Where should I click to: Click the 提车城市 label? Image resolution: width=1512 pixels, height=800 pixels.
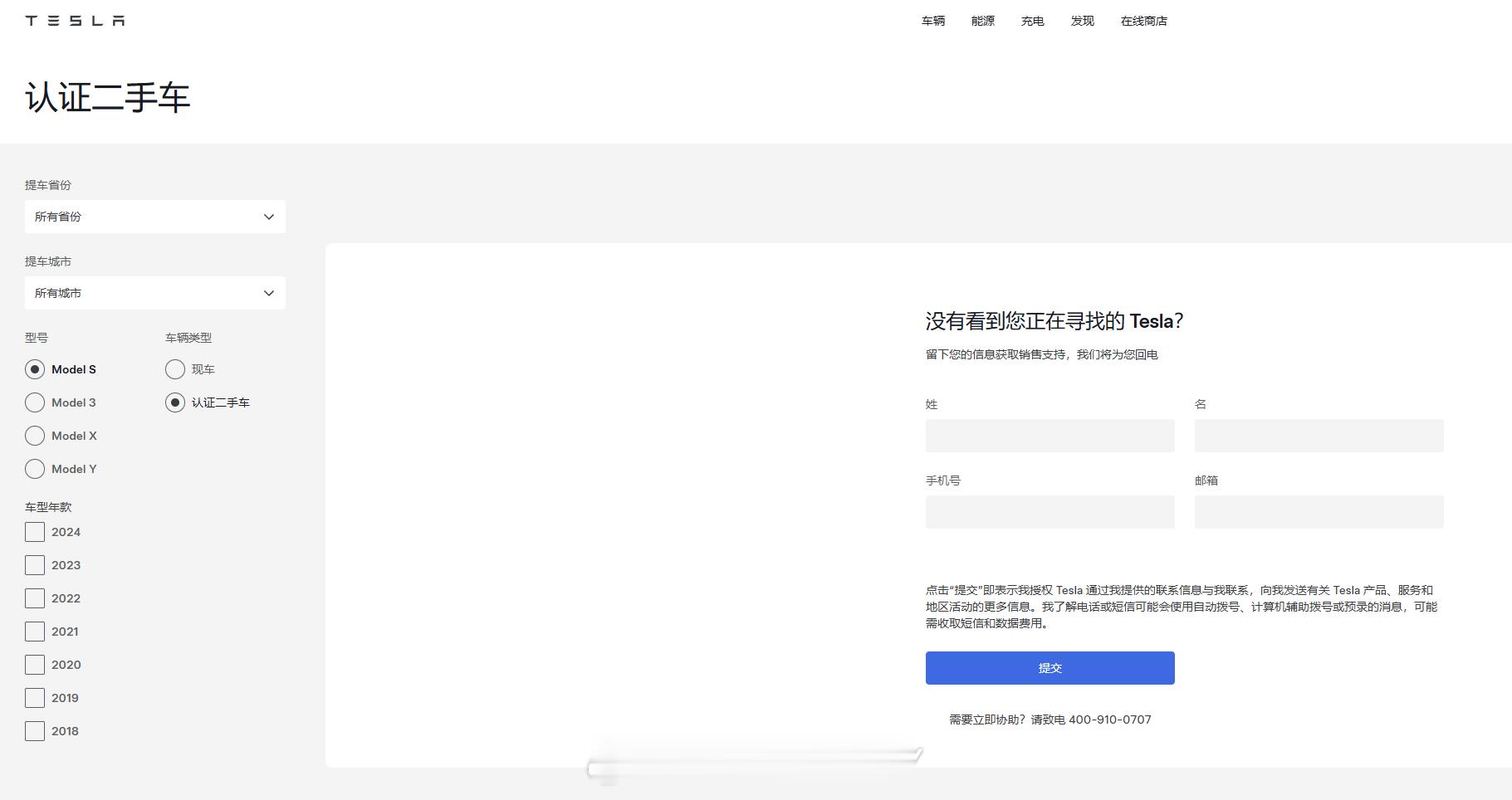(48, 261)
